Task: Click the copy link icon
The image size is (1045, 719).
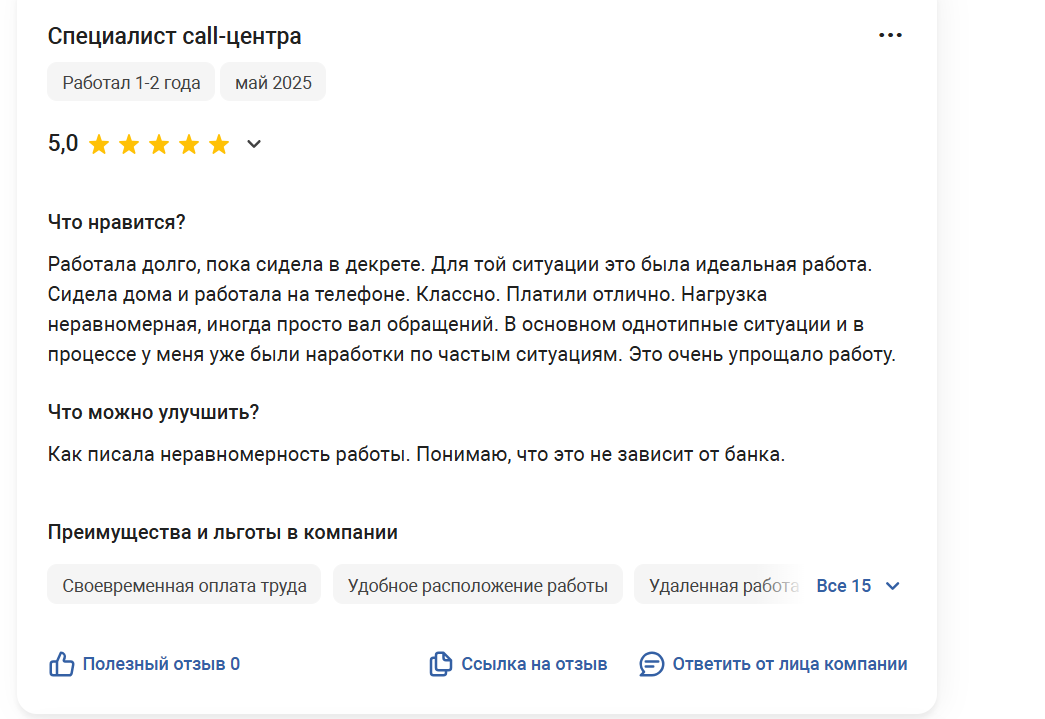Action: click(x=441, y=664)
